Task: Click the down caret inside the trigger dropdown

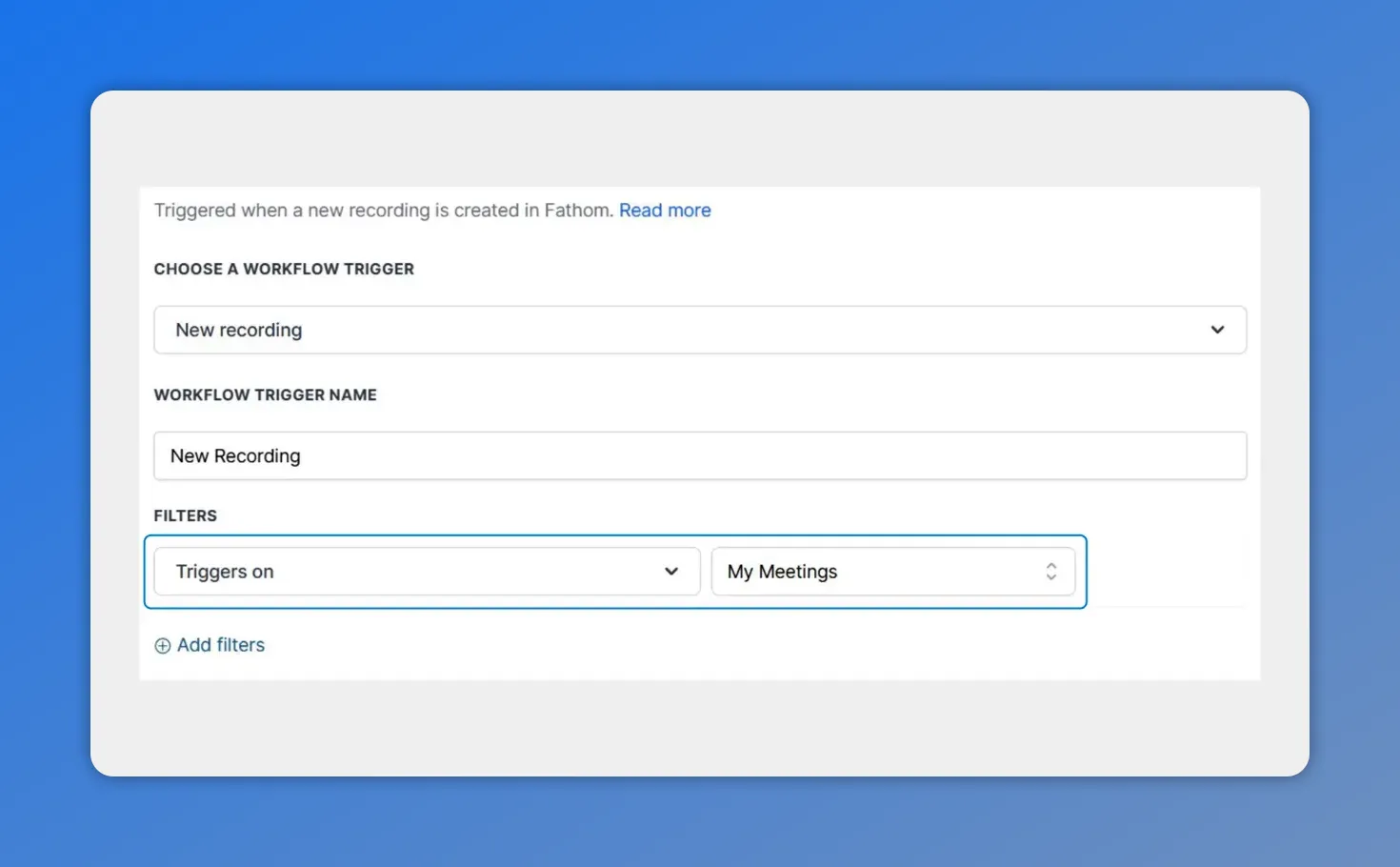Action: pos(1218,330)
